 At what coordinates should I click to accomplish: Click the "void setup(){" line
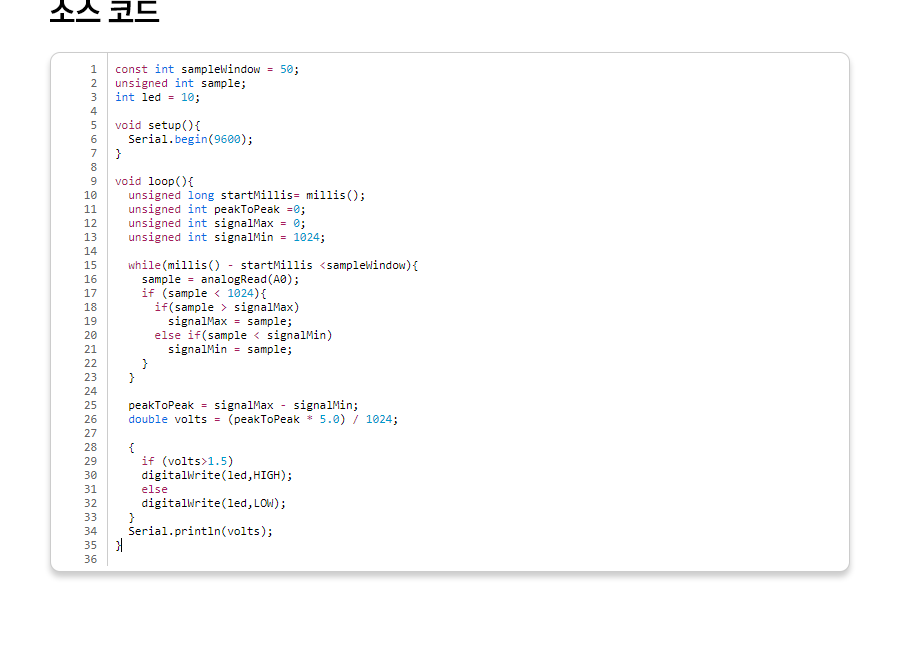tap(157, 126)
